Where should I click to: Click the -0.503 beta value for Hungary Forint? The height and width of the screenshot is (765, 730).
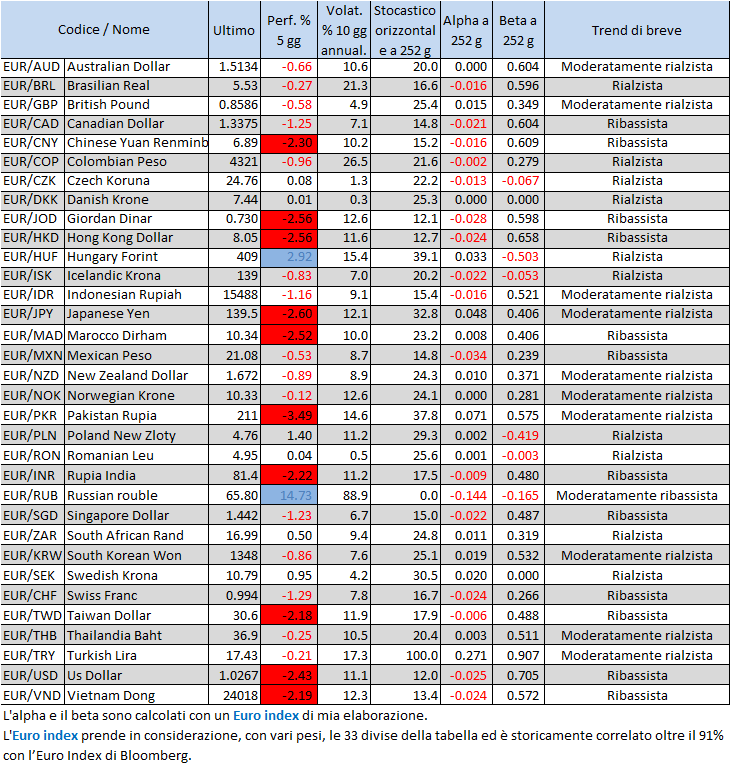pos(518,257)
